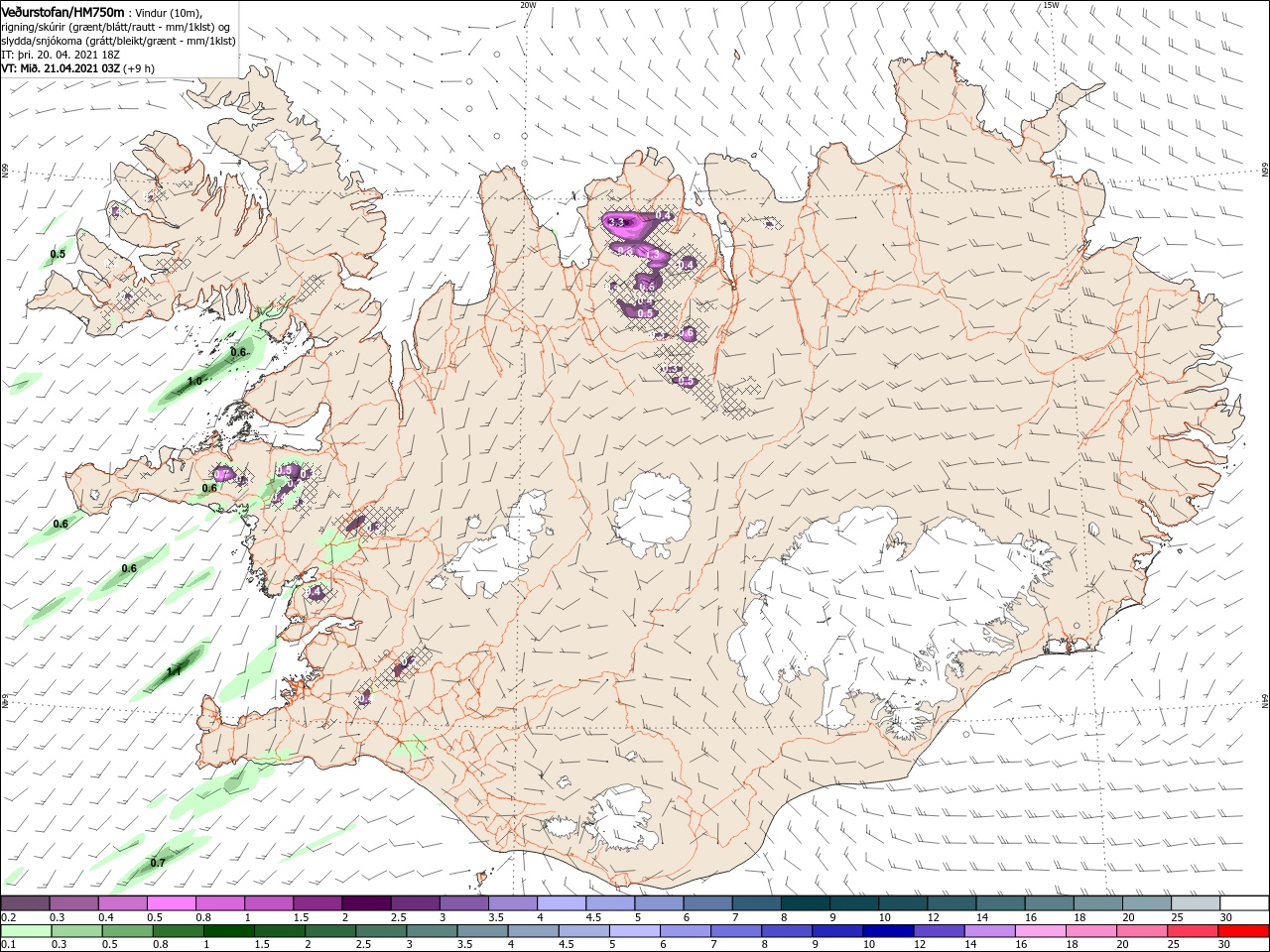Click the green 1.0 rain value offshore
This screenshot has width=1270, height=952.
click(194, 381)
